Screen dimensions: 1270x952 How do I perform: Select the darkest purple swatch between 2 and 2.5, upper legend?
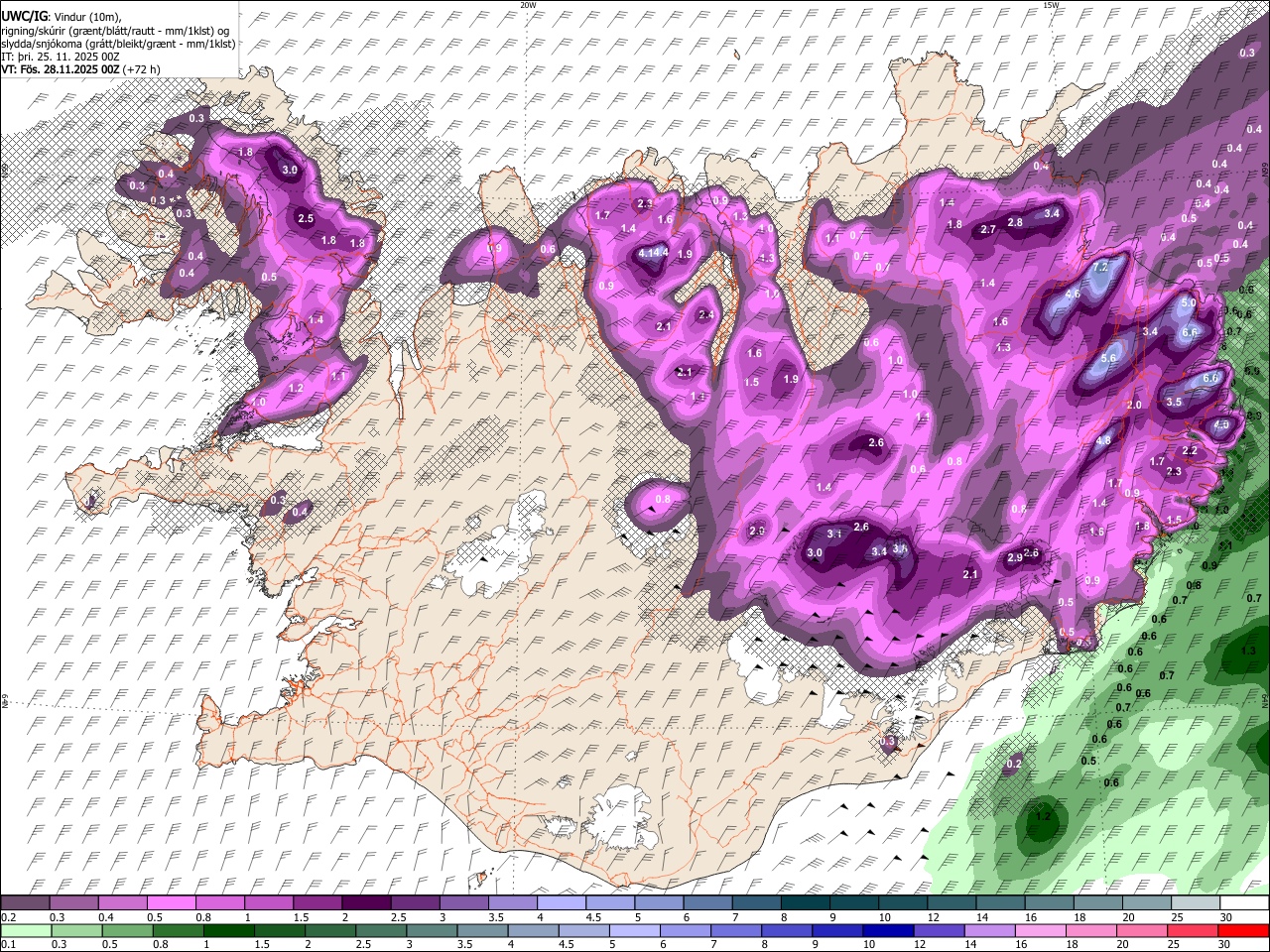(366, 903)
